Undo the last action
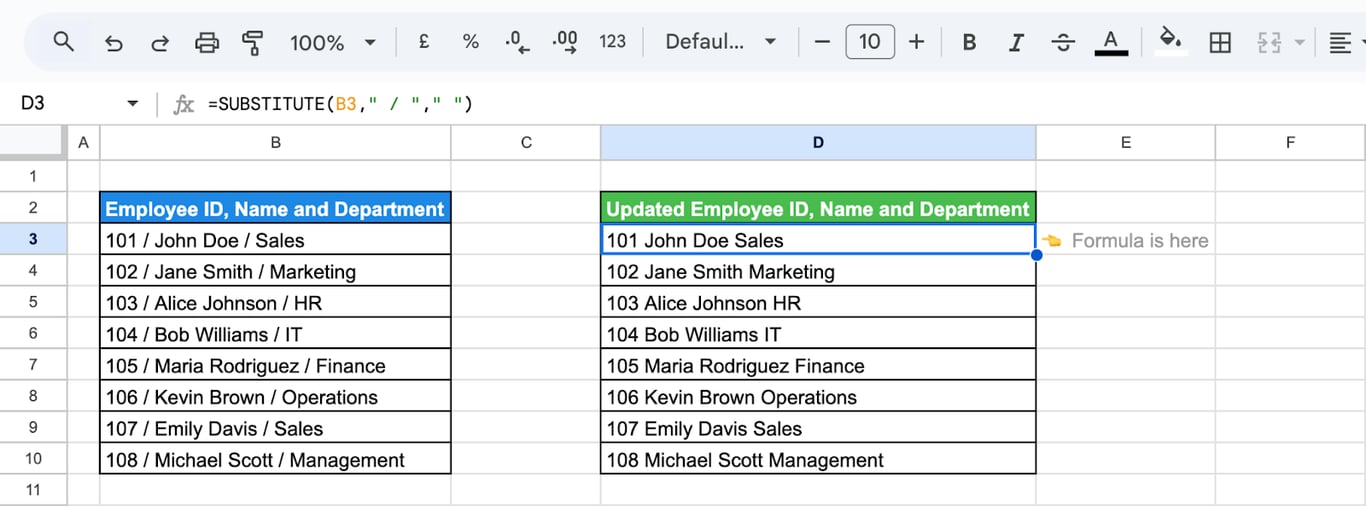 pos(113,42)
